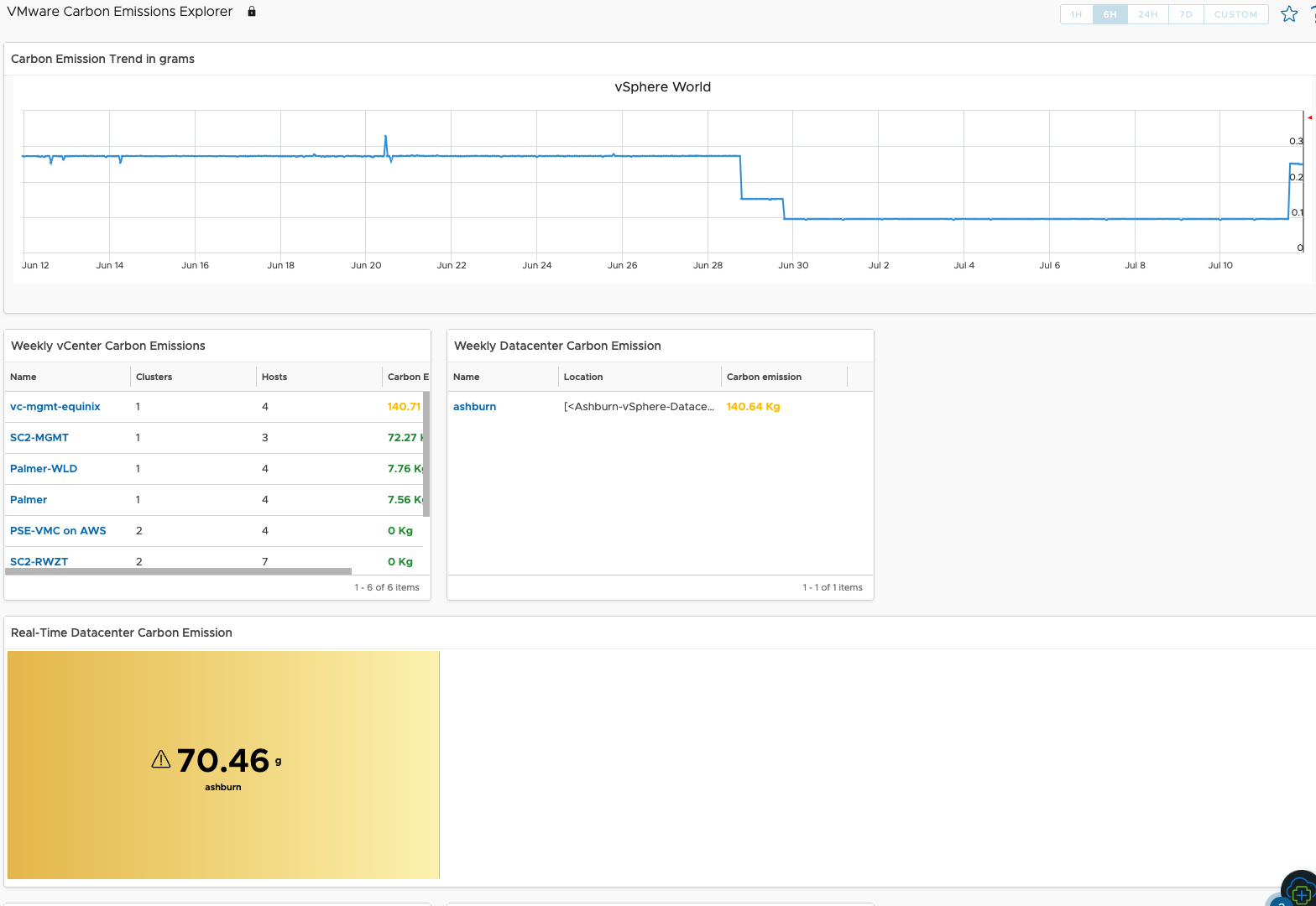Select the 6H time range
1316x906 pixels.
[1110, 14]
